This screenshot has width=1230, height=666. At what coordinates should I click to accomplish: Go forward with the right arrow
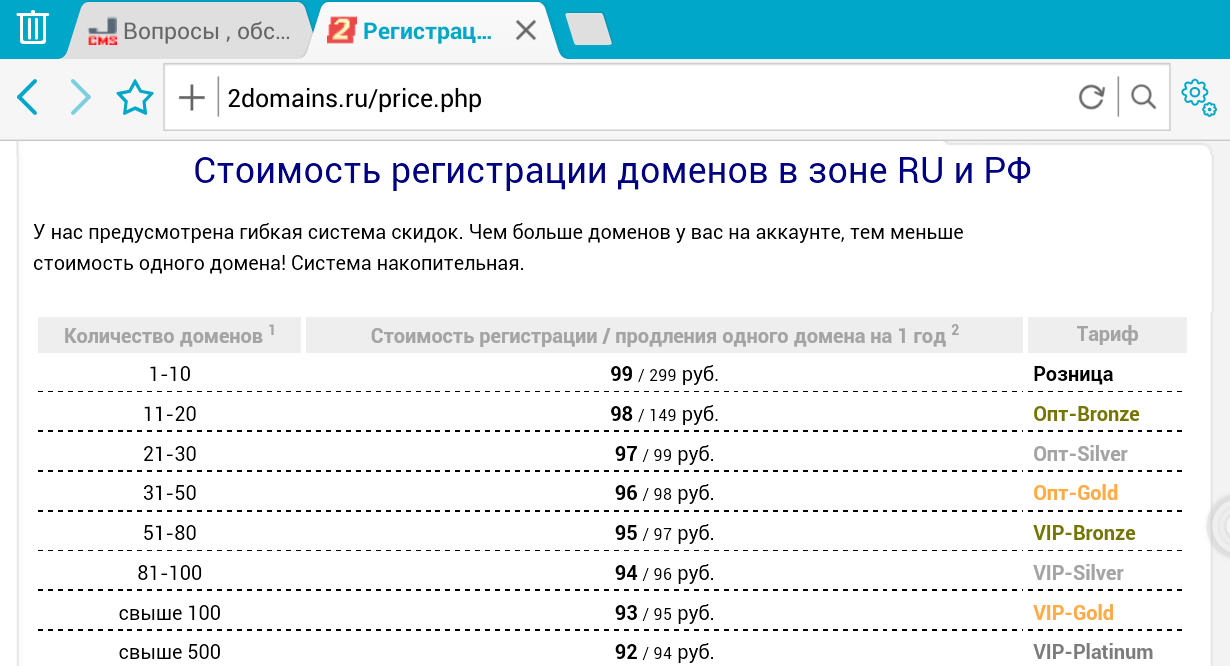(81, 97)
